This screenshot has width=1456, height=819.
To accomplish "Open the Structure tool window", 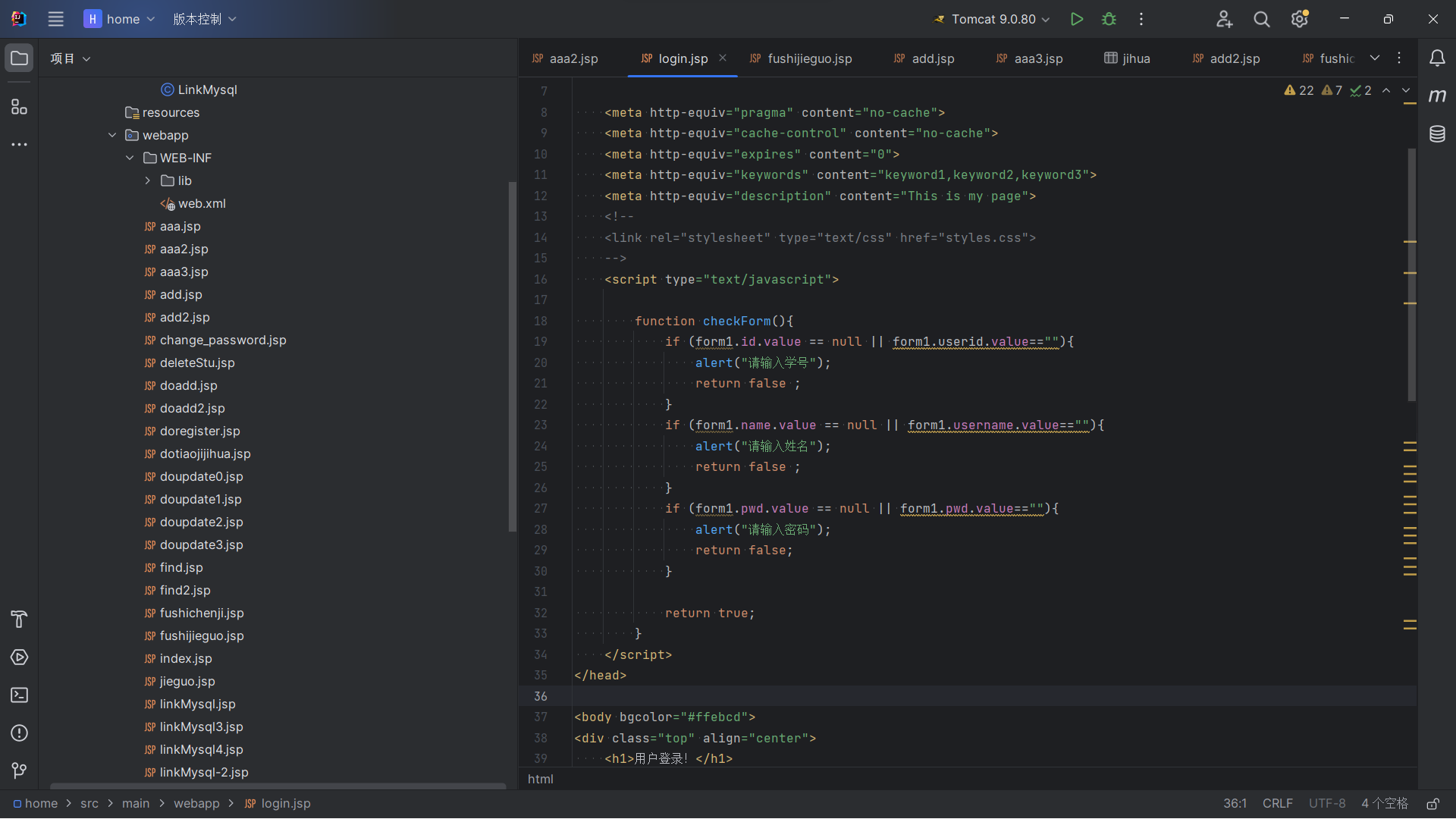I will [19, 107].
